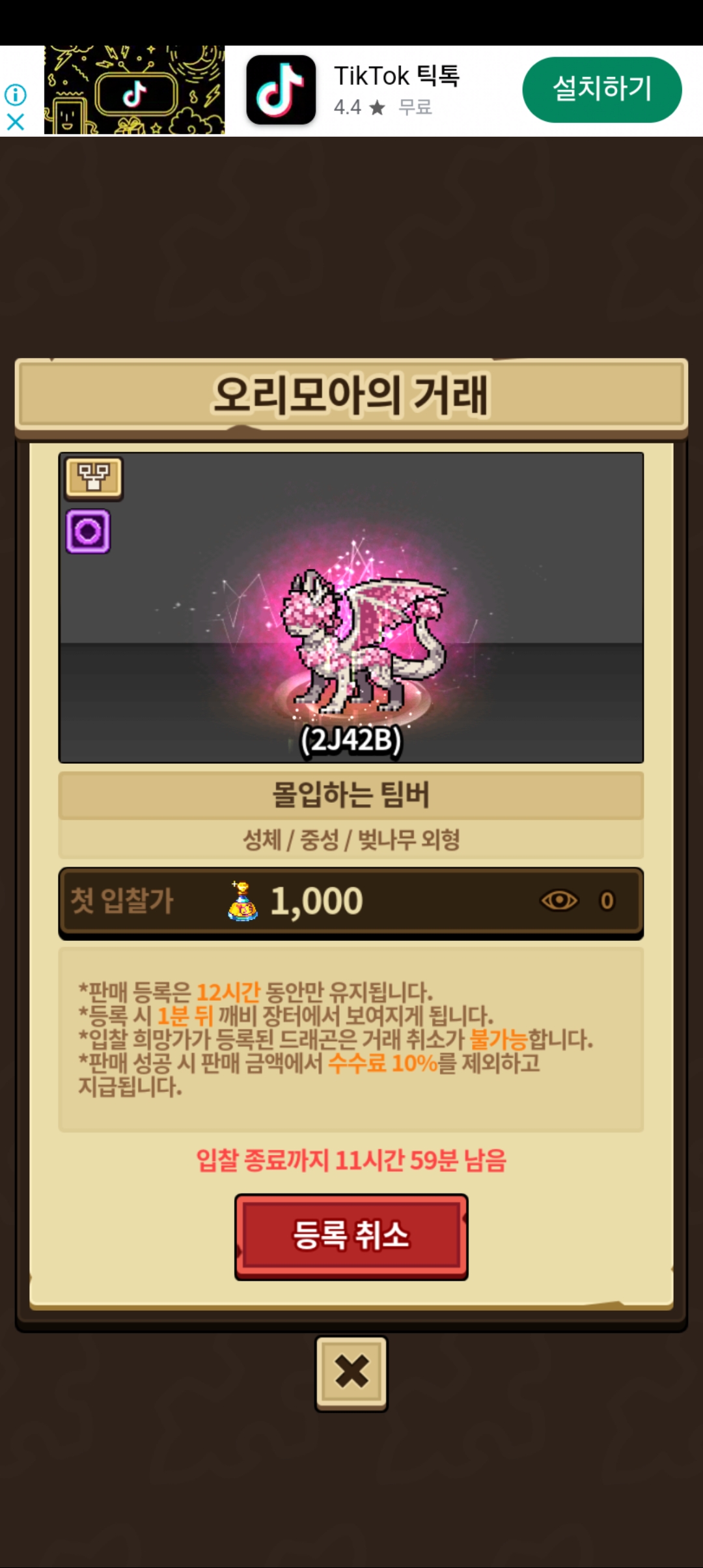This screenshot has width=703, height=1568.
Task: Tap the first bid price 1,000
Action: click(316, 901)
